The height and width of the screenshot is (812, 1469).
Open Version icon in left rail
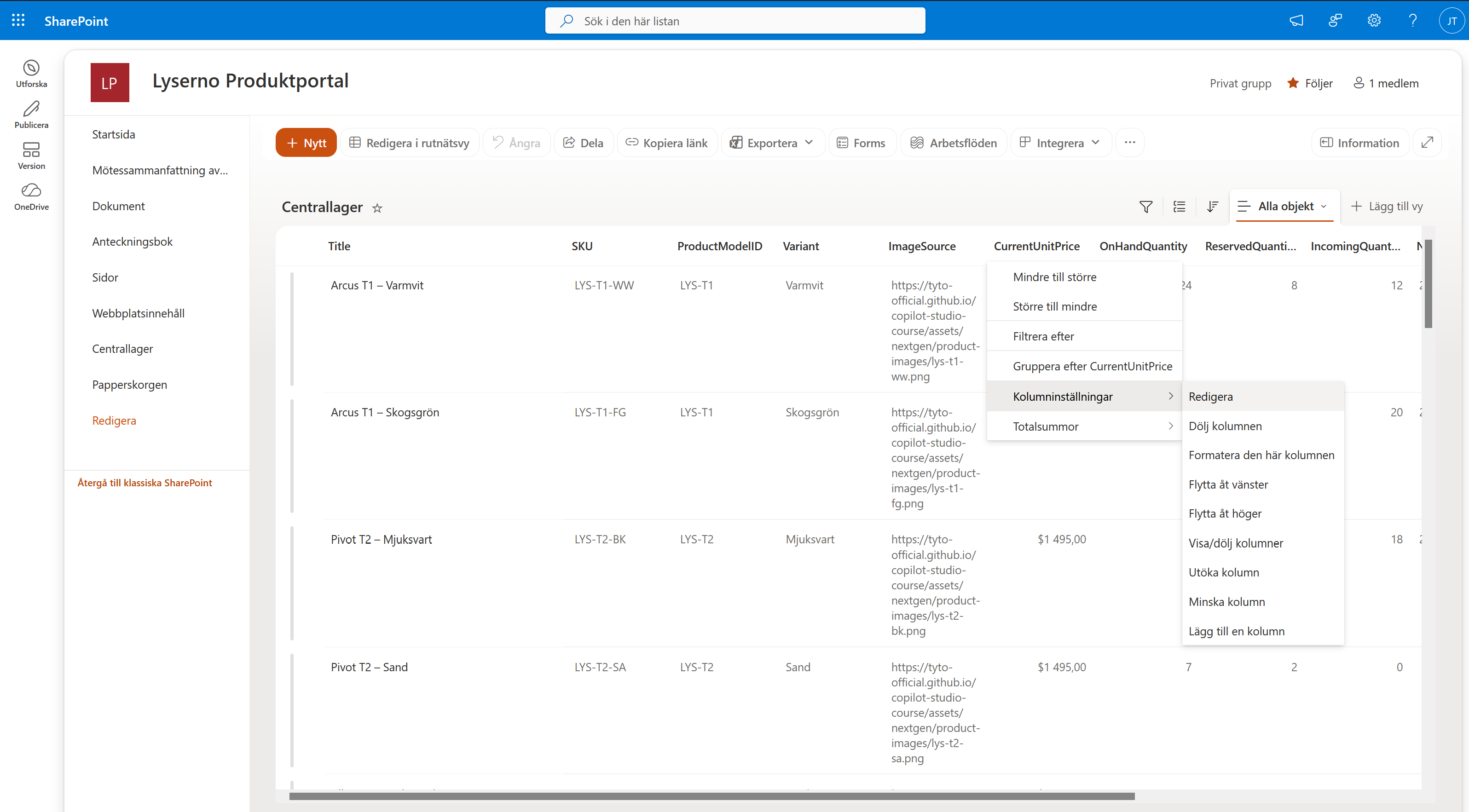31,156
